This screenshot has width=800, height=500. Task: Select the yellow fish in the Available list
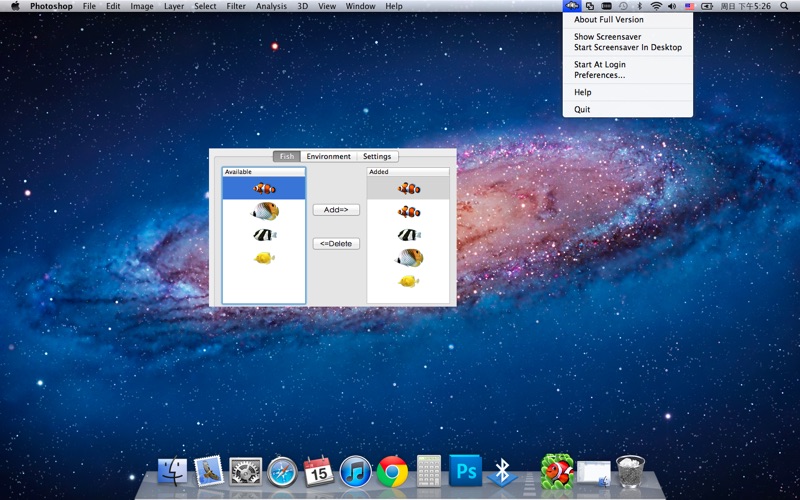(x=264, y=258)
